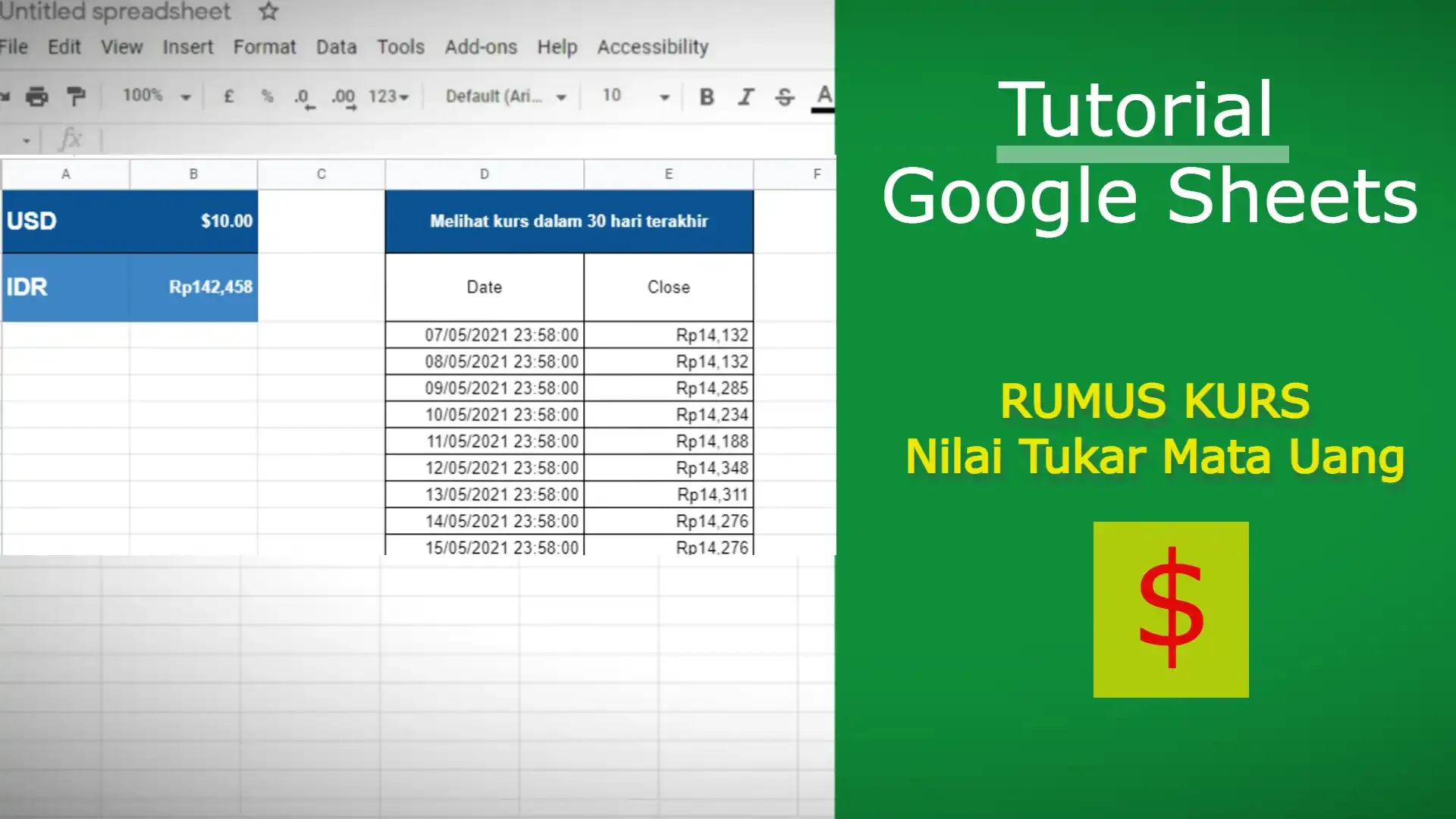Select the Date header cell
This screenshot has height=819, width=1456.
(485, 287)
